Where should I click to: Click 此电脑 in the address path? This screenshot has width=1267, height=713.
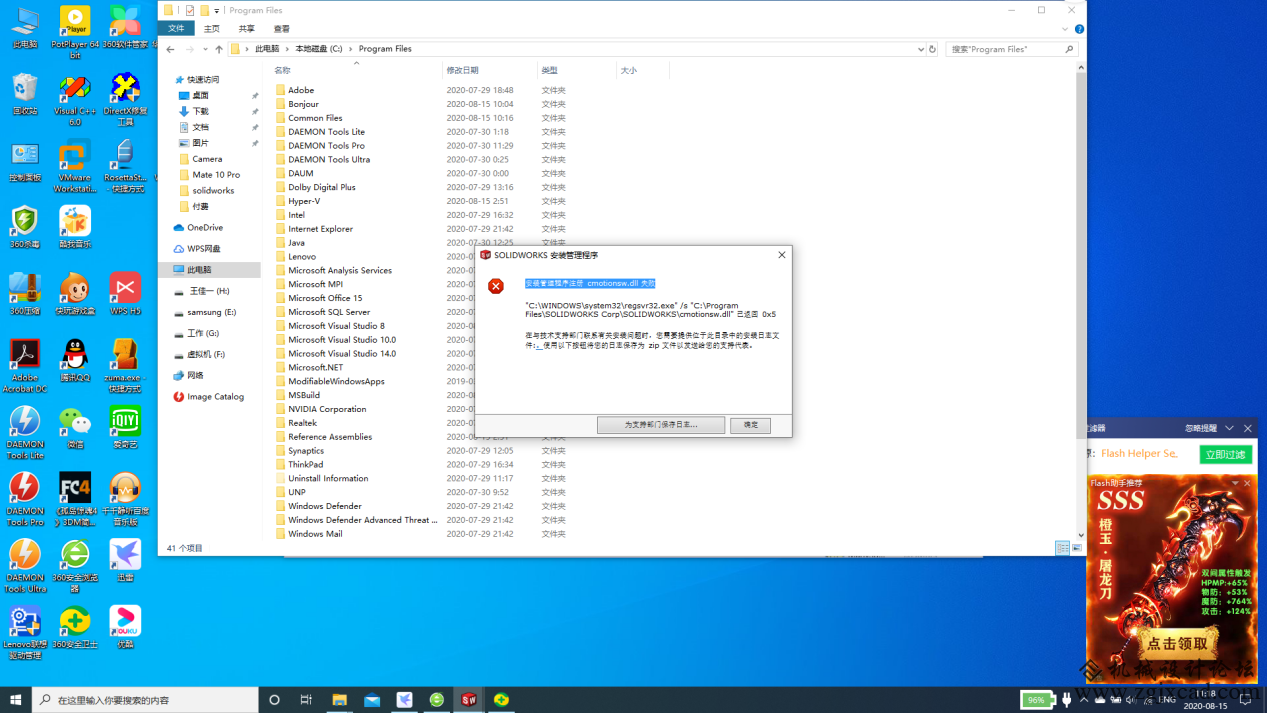pos(267,49)
